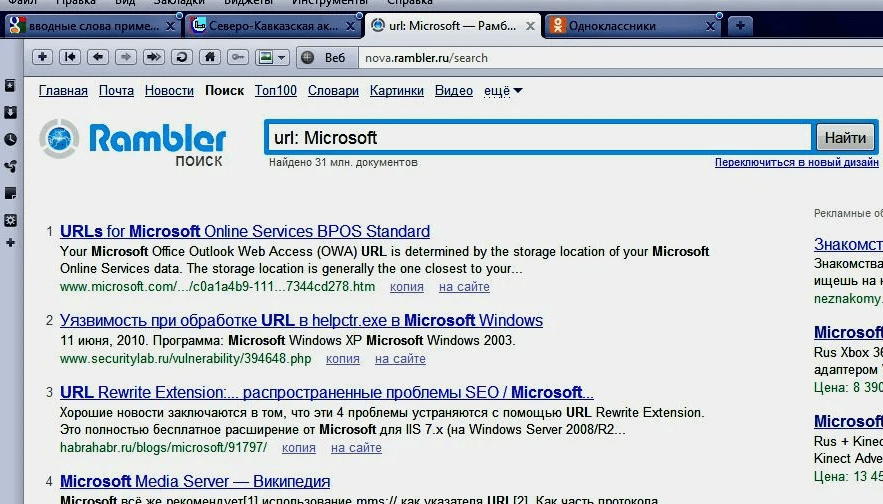Viewport: 883px width, 504px height.
Task: Open result "Уязвимость при обработке URL в helpctr.exe"
Action: coord(301,320)
